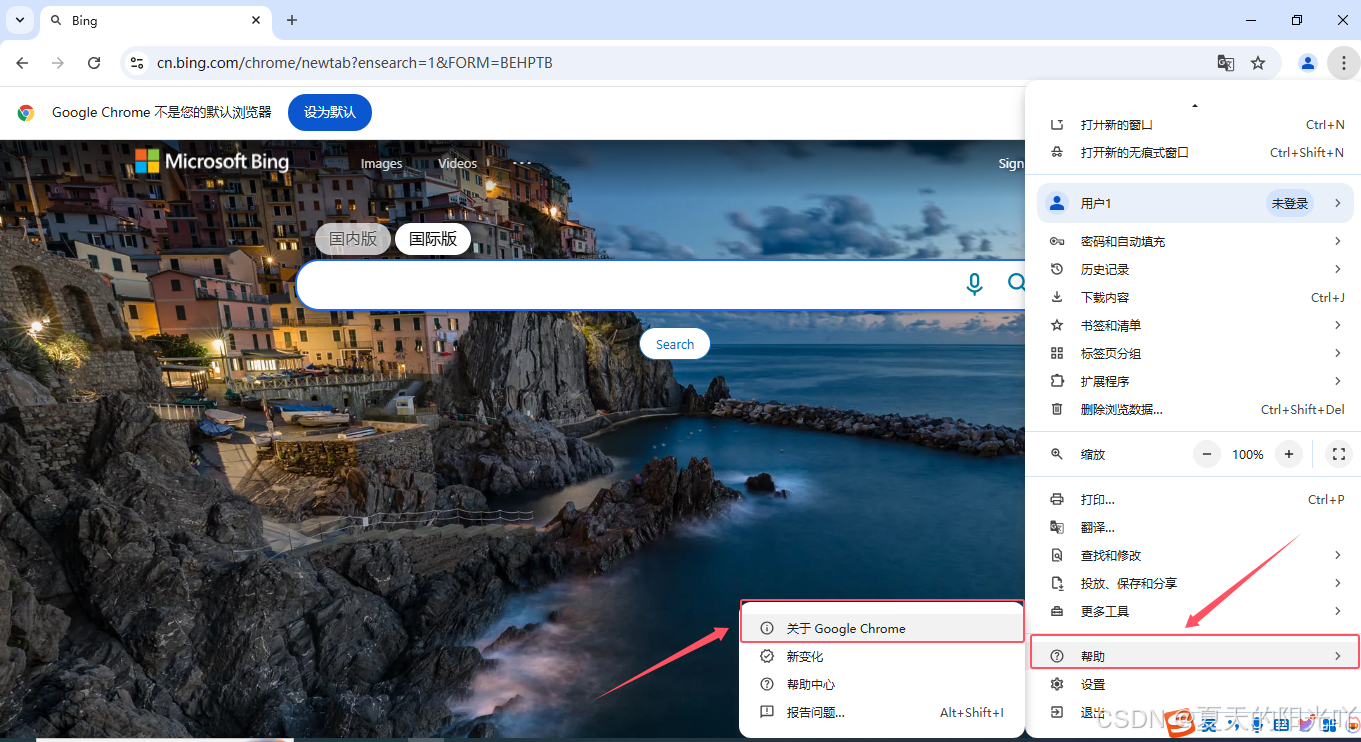Screen dimensions: 1361x742
Task: Click the printer icon beside 打印
Action: tap(1057, 499)
